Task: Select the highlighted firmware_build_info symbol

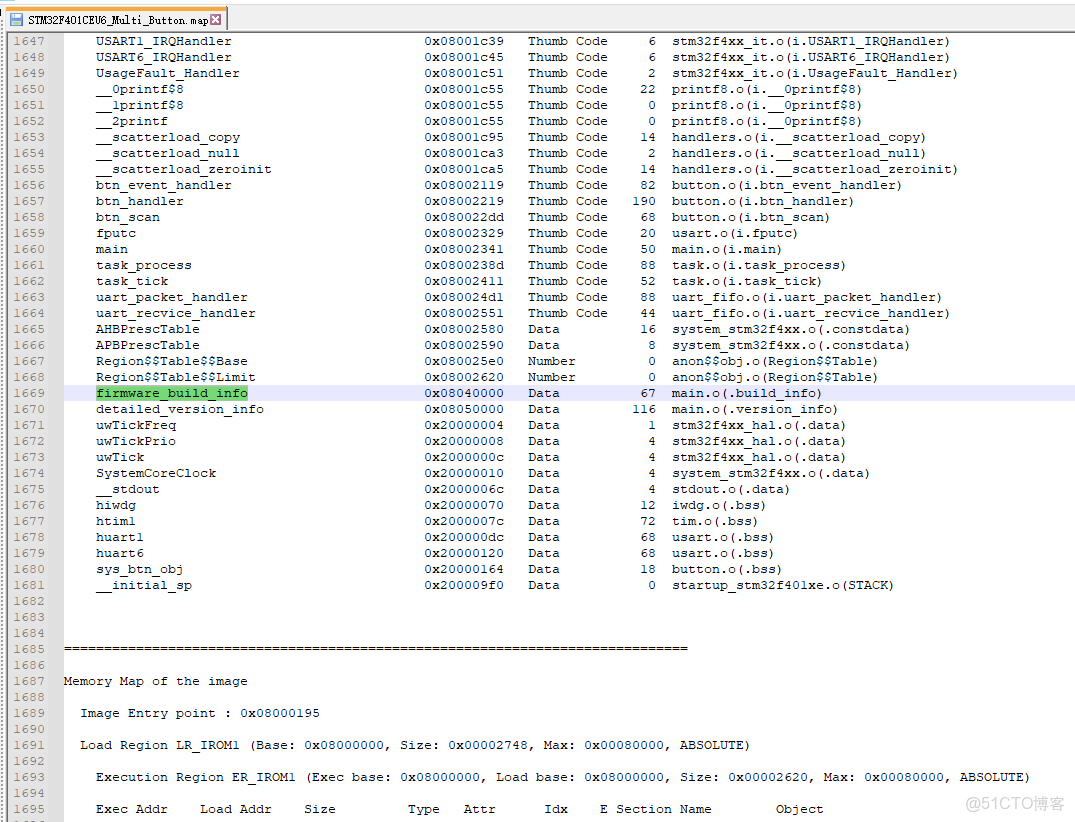Action: pos(172,393)
